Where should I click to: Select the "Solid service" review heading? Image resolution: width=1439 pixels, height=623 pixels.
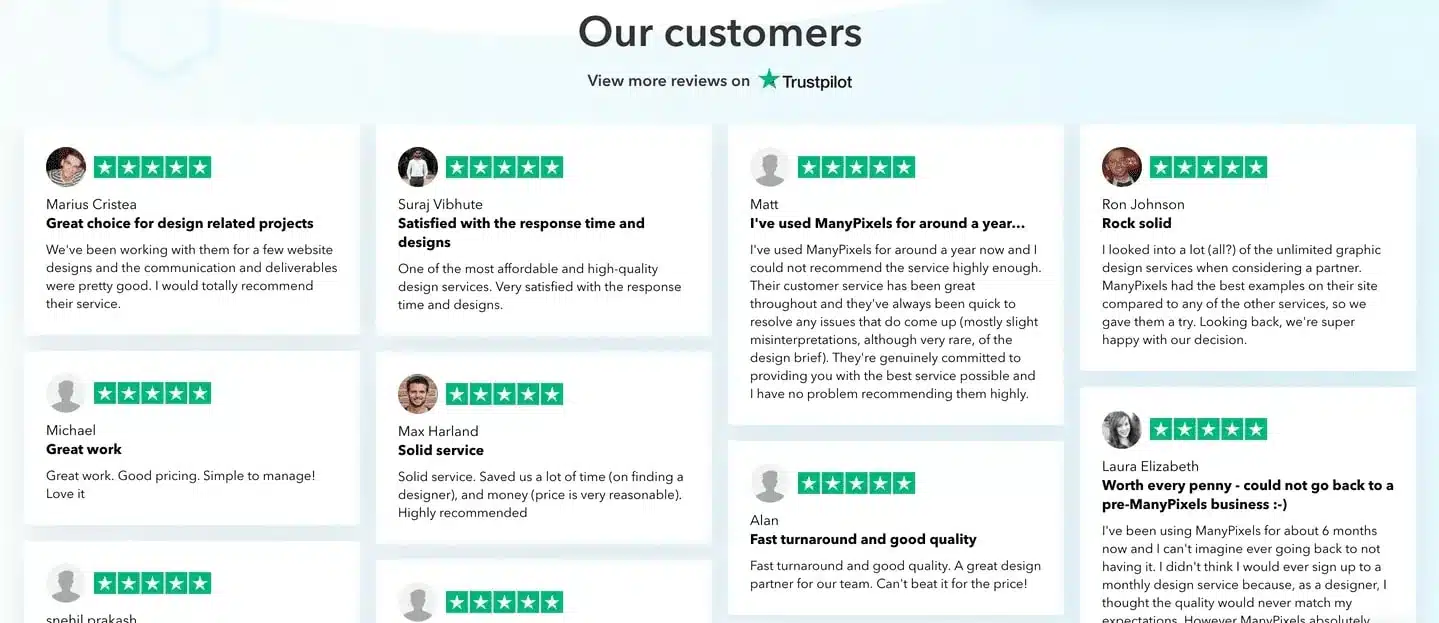point(441,450)
